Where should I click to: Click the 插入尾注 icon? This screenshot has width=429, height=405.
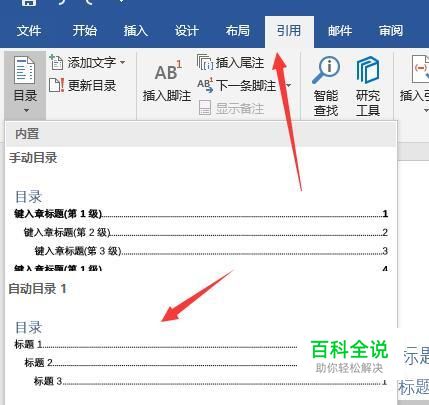click(205, 62)
